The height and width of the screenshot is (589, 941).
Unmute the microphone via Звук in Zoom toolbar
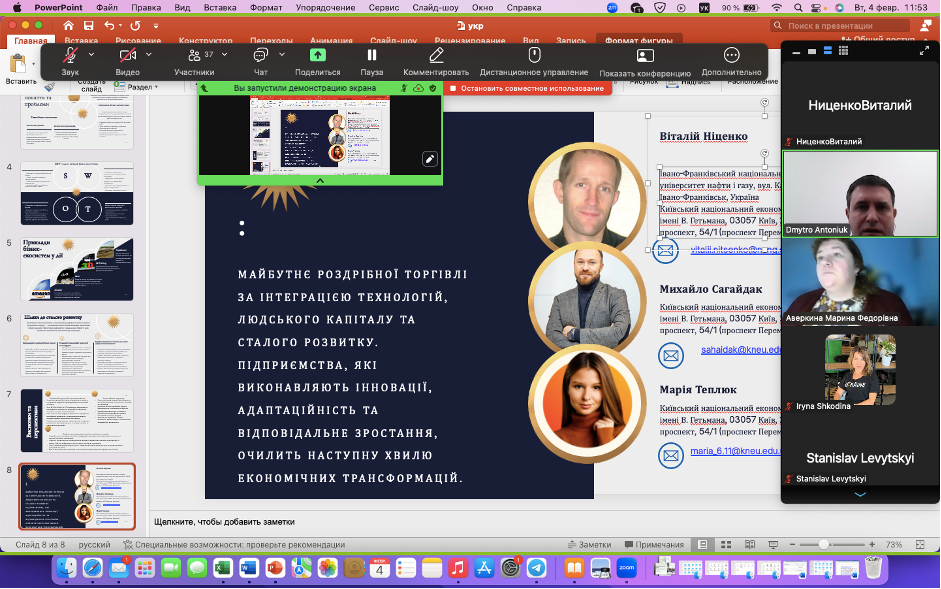[x=70, y=62]
